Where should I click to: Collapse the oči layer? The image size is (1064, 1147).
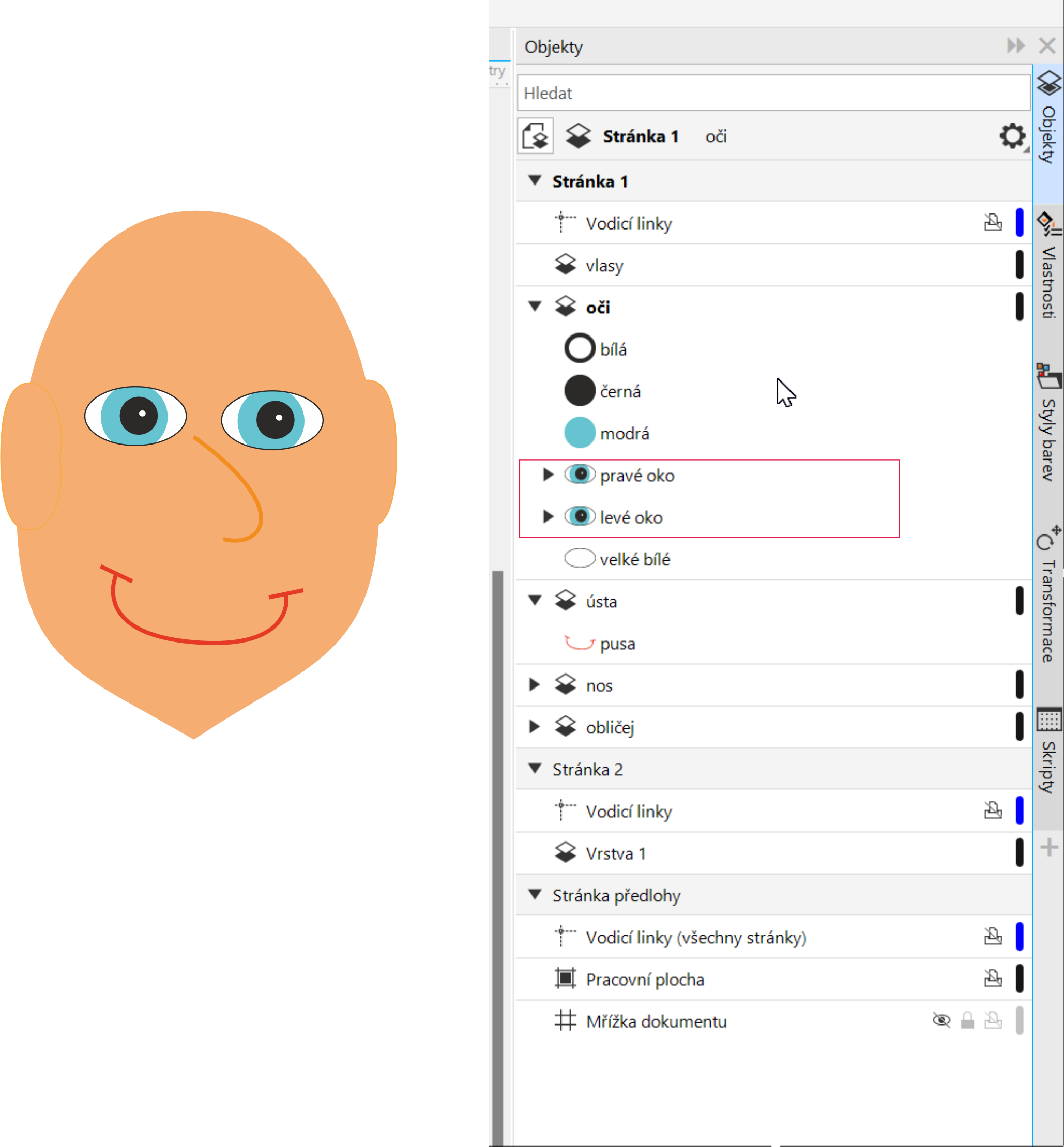(535, 307)
